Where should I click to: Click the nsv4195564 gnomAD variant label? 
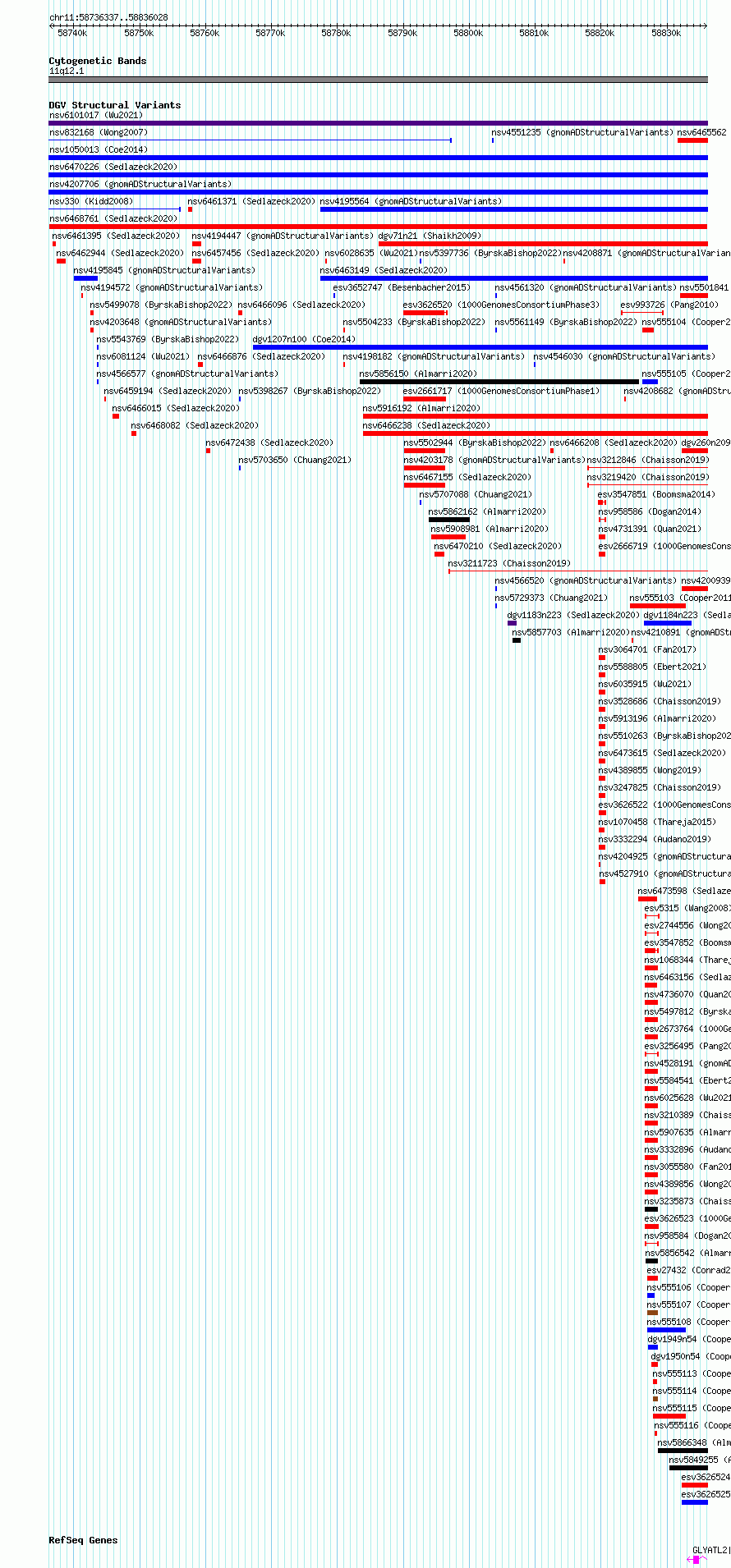pos(411,201)
